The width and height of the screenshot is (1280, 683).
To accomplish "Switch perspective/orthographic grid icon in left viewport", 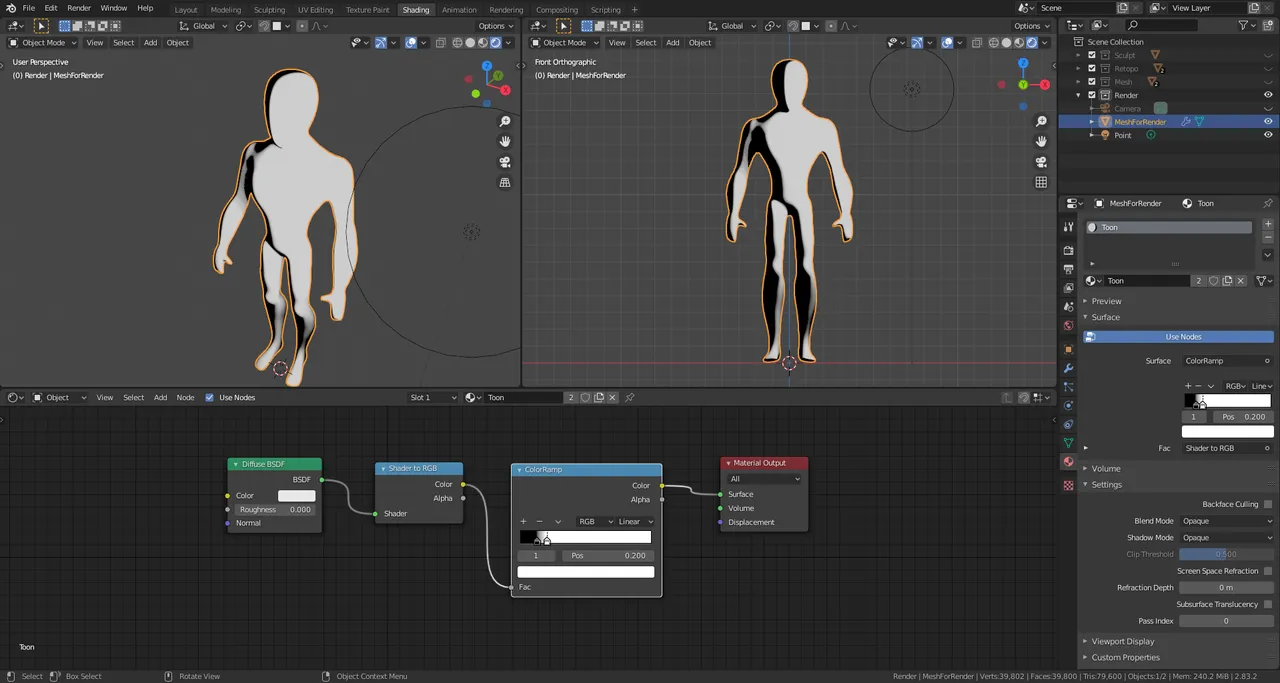I will [x=505, y=182].
